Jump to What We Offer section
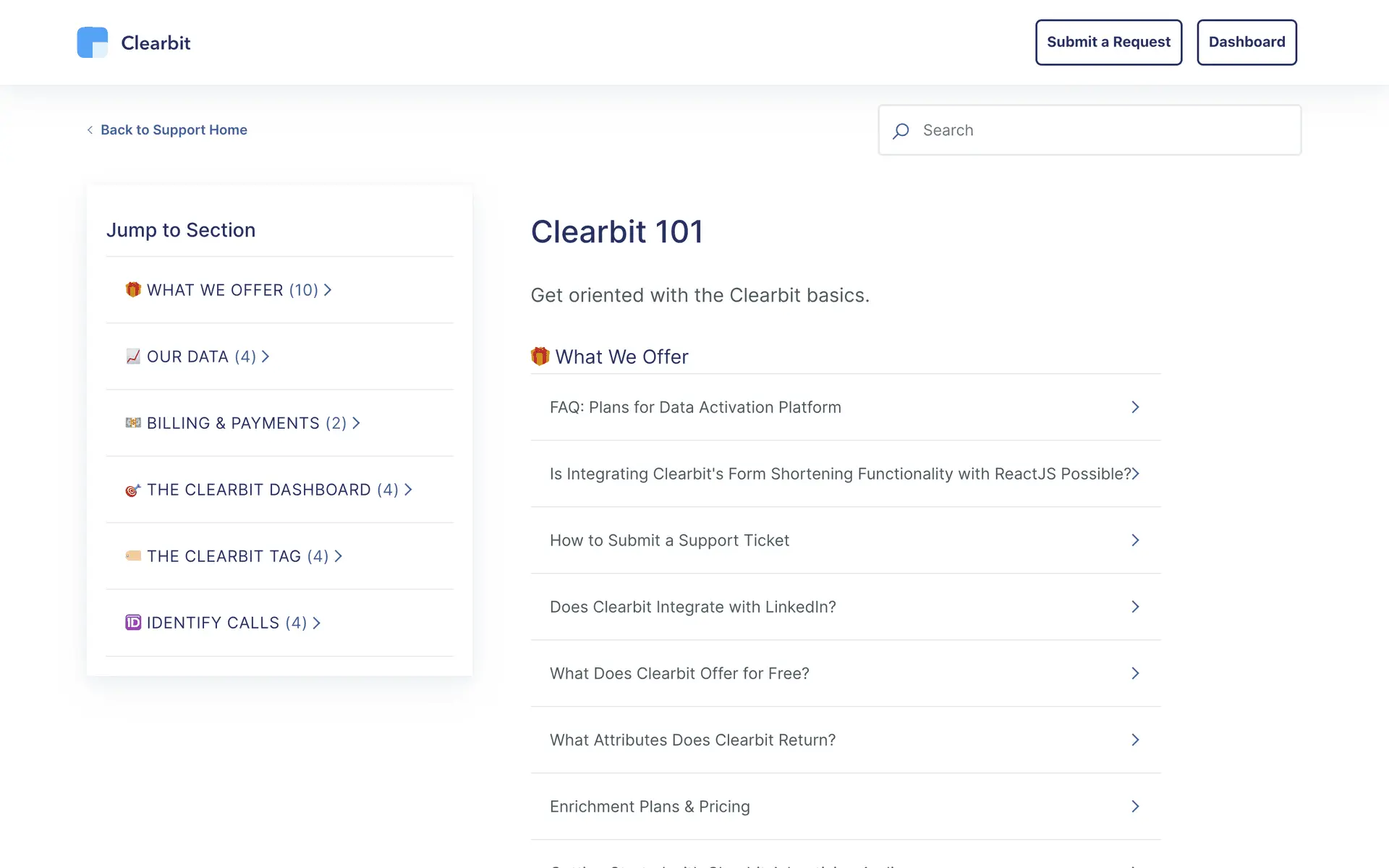 231,290
